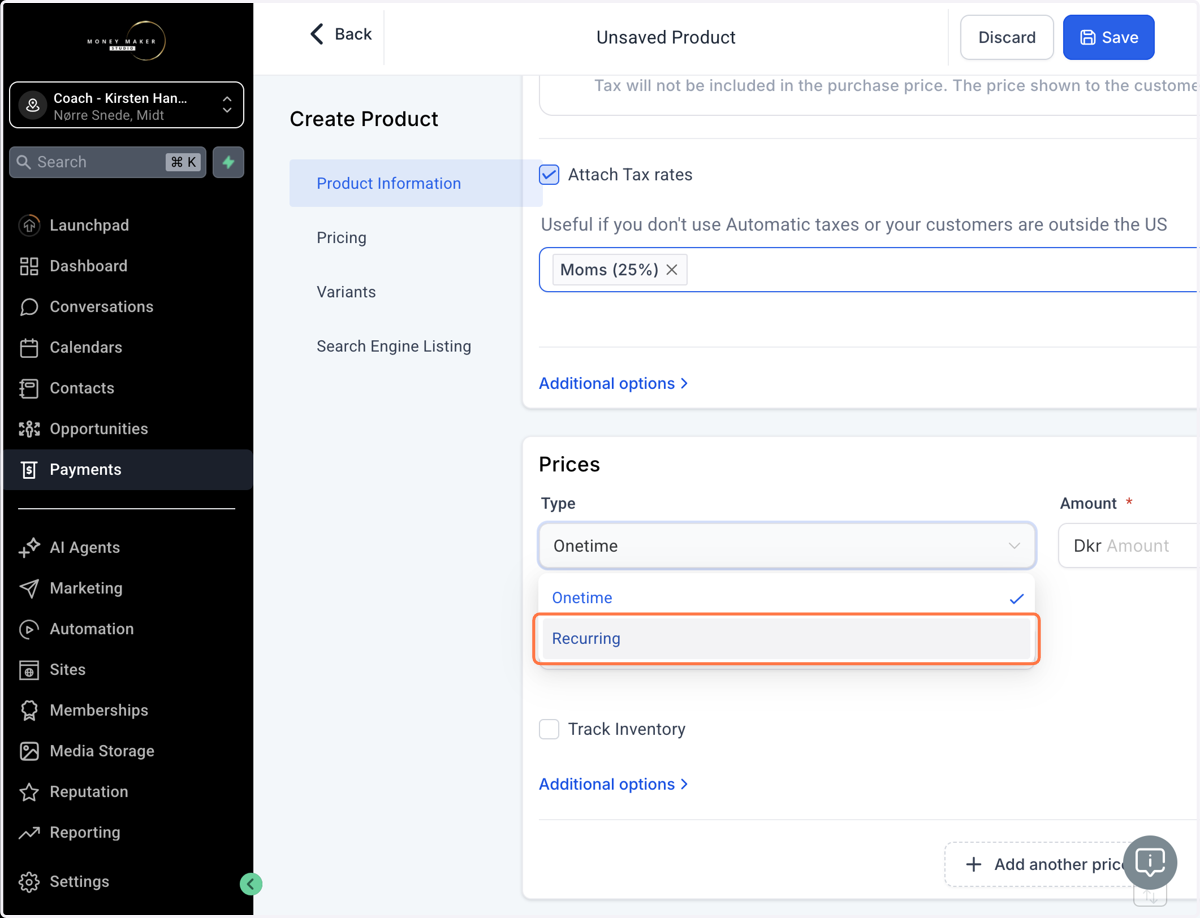Image resolution: width=1200 pixels, height=918 pixels.
Task: Open the help chat widget icon
Action: [x=1150, y=862]
